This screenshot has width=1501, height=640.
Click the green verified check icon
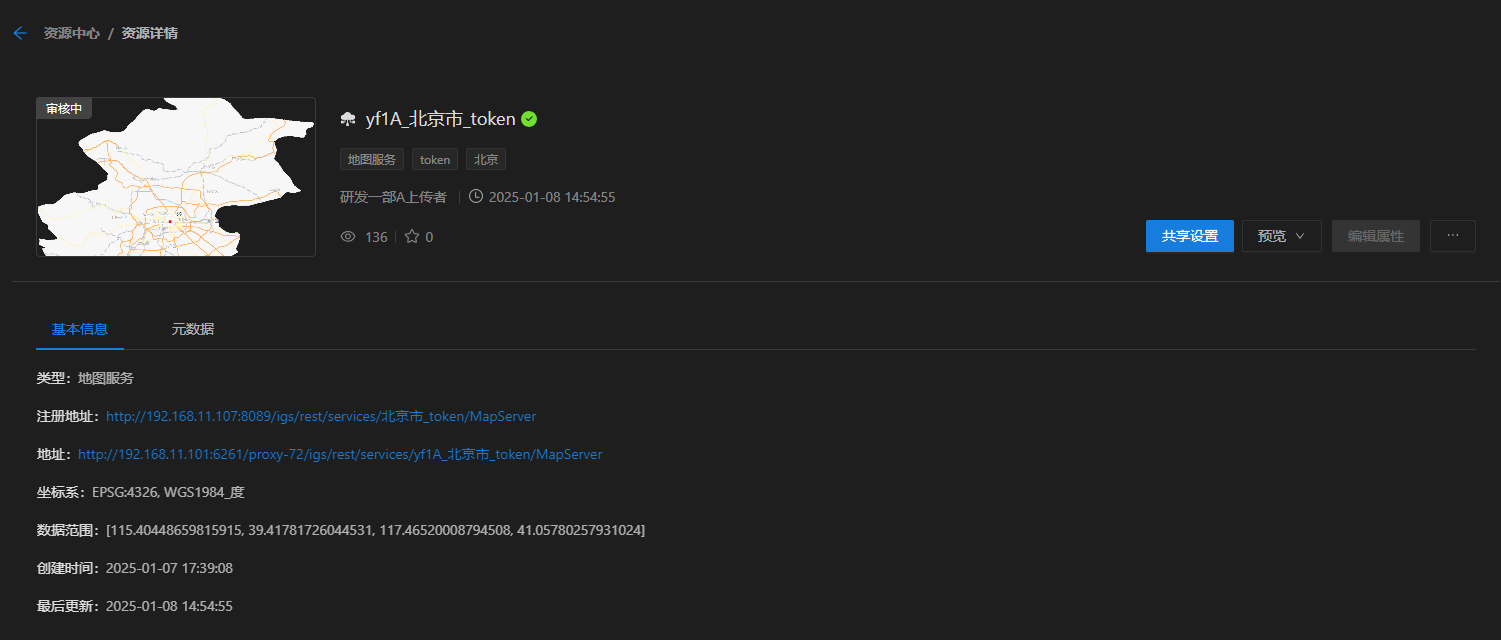tap(529, 119)
